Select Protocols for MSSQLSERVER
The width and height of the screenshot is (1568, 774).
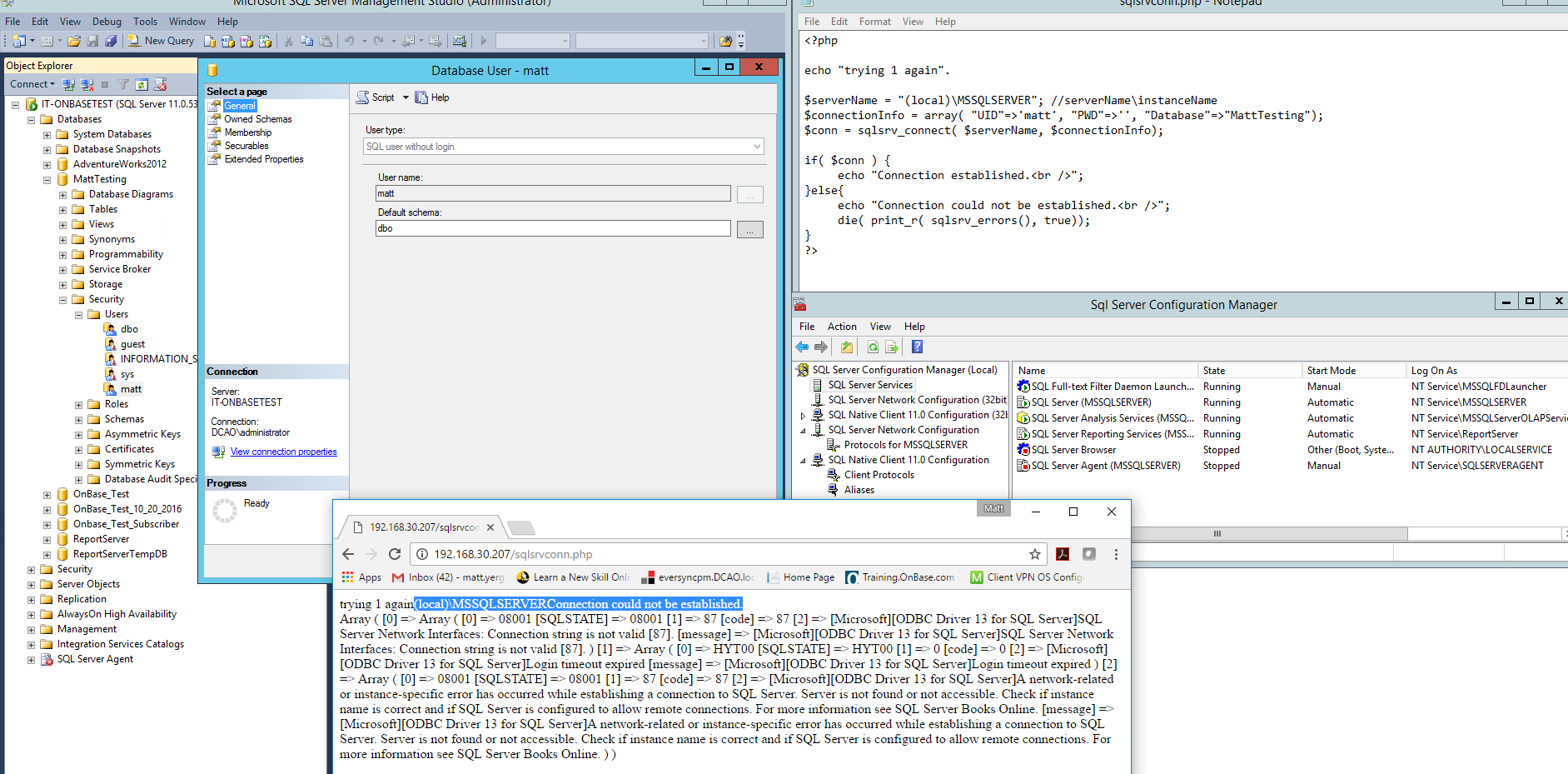point(906,445)
